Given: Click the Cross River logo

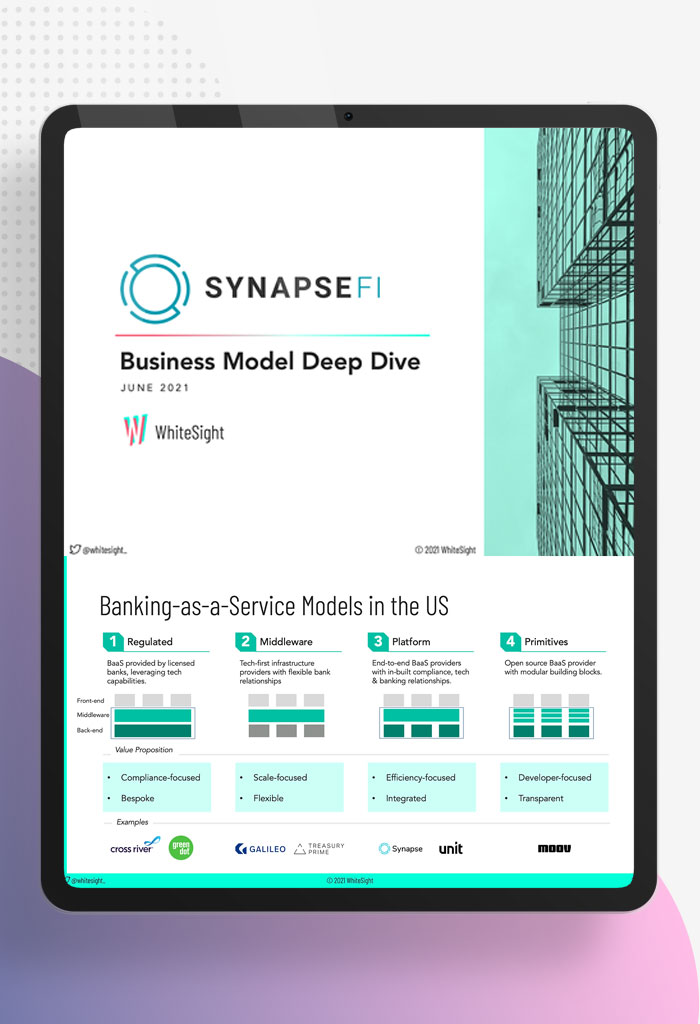Looking at the screenshot, I should 135,846.
